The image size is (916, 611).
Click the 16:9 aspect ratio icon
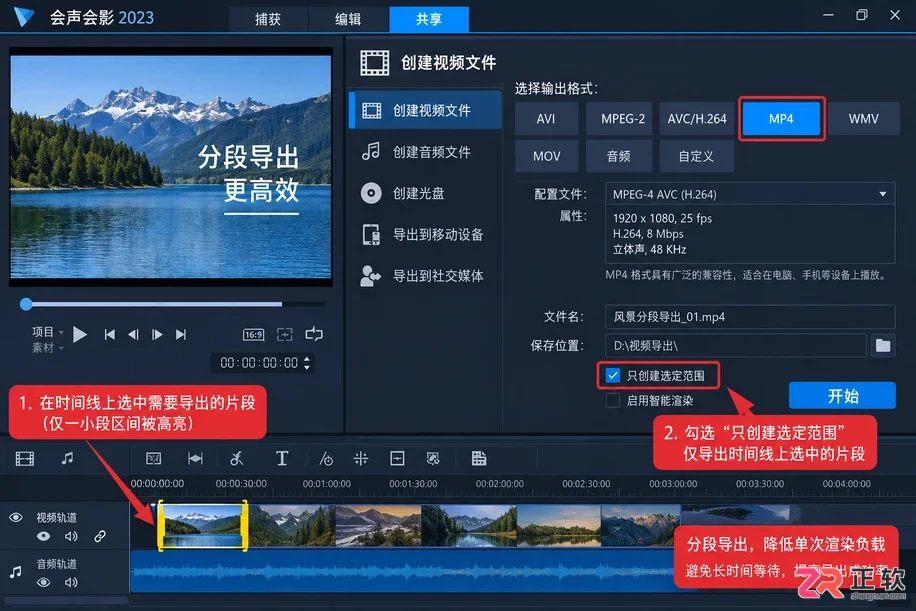[x=254, y=335]
